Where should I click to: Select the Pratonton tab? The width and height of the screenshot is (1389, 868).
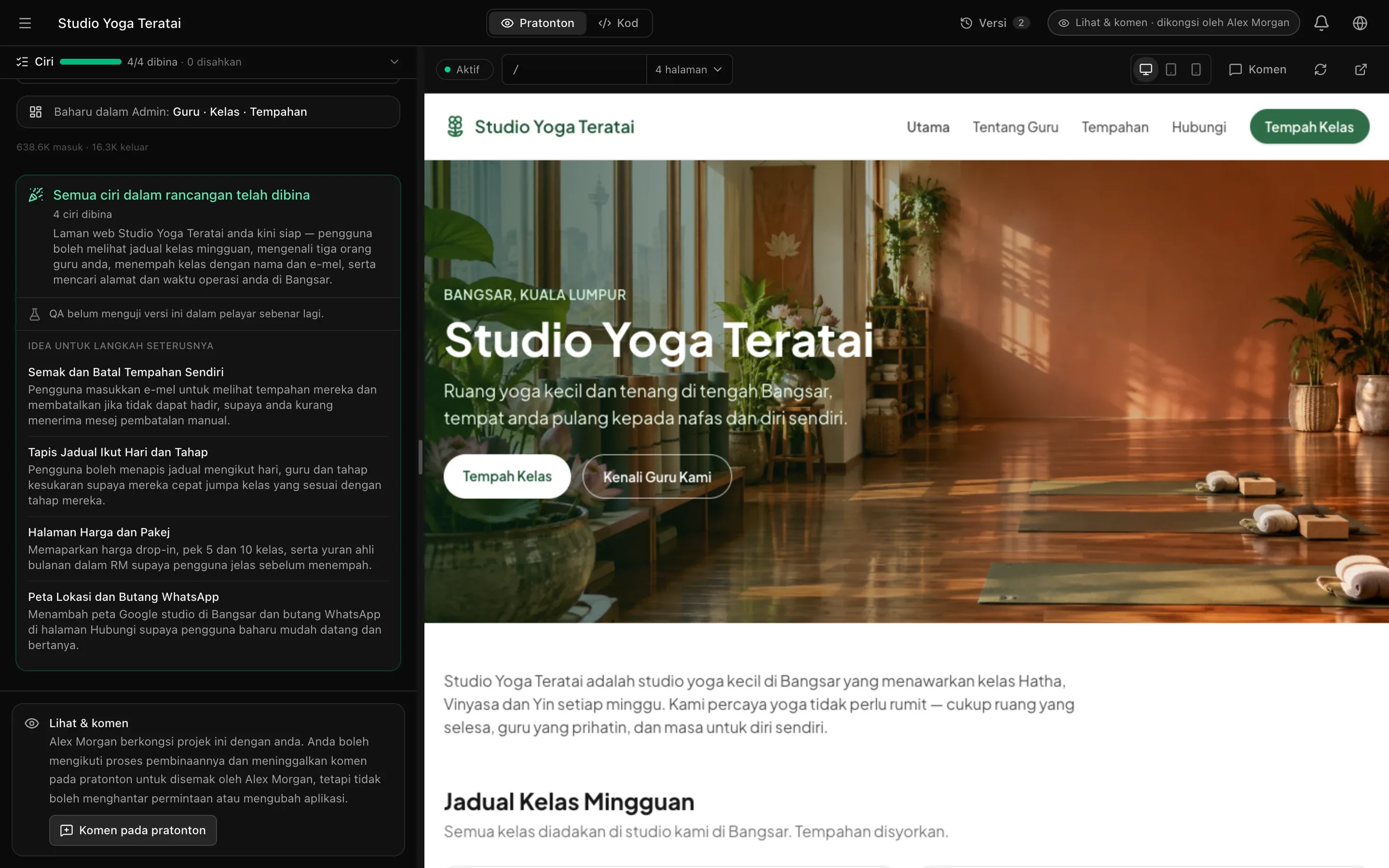tap(537, 23)
